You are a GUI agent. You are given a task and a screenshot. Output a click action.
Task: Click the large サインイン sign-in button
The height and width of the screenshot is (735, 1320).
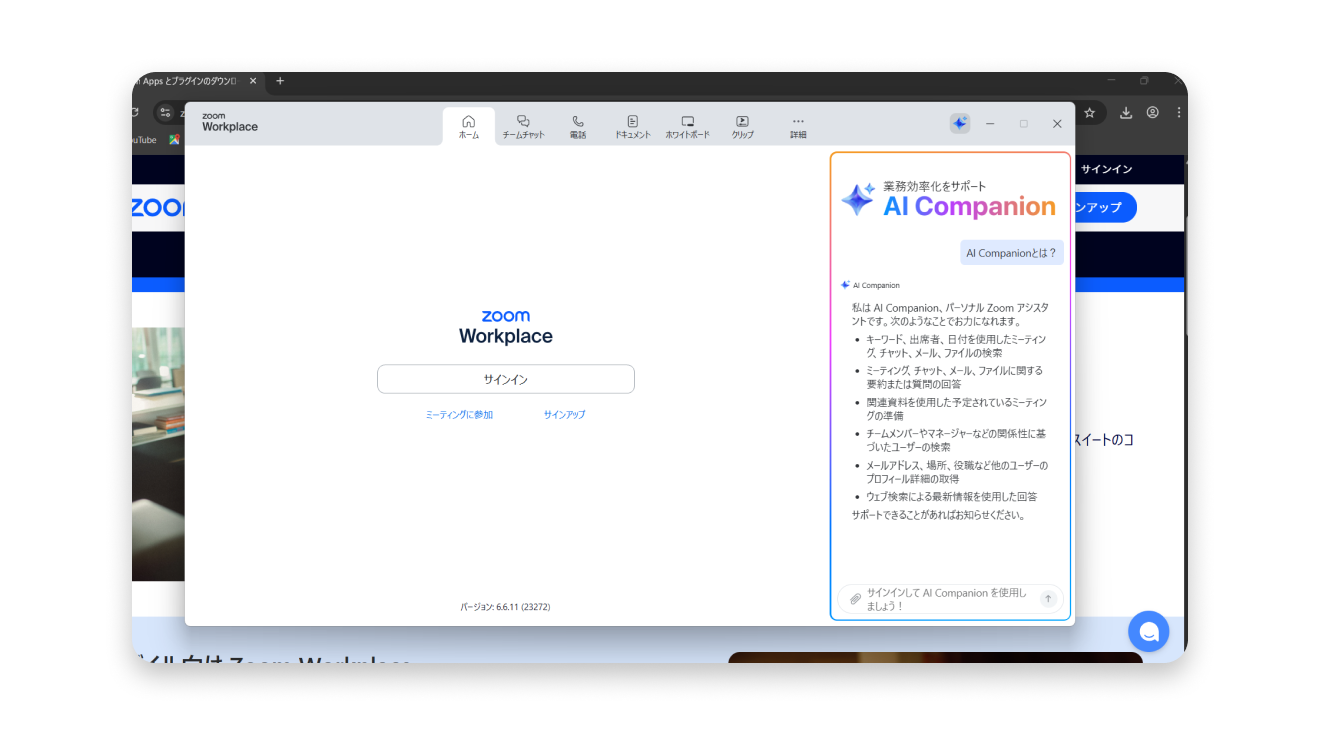505,380
